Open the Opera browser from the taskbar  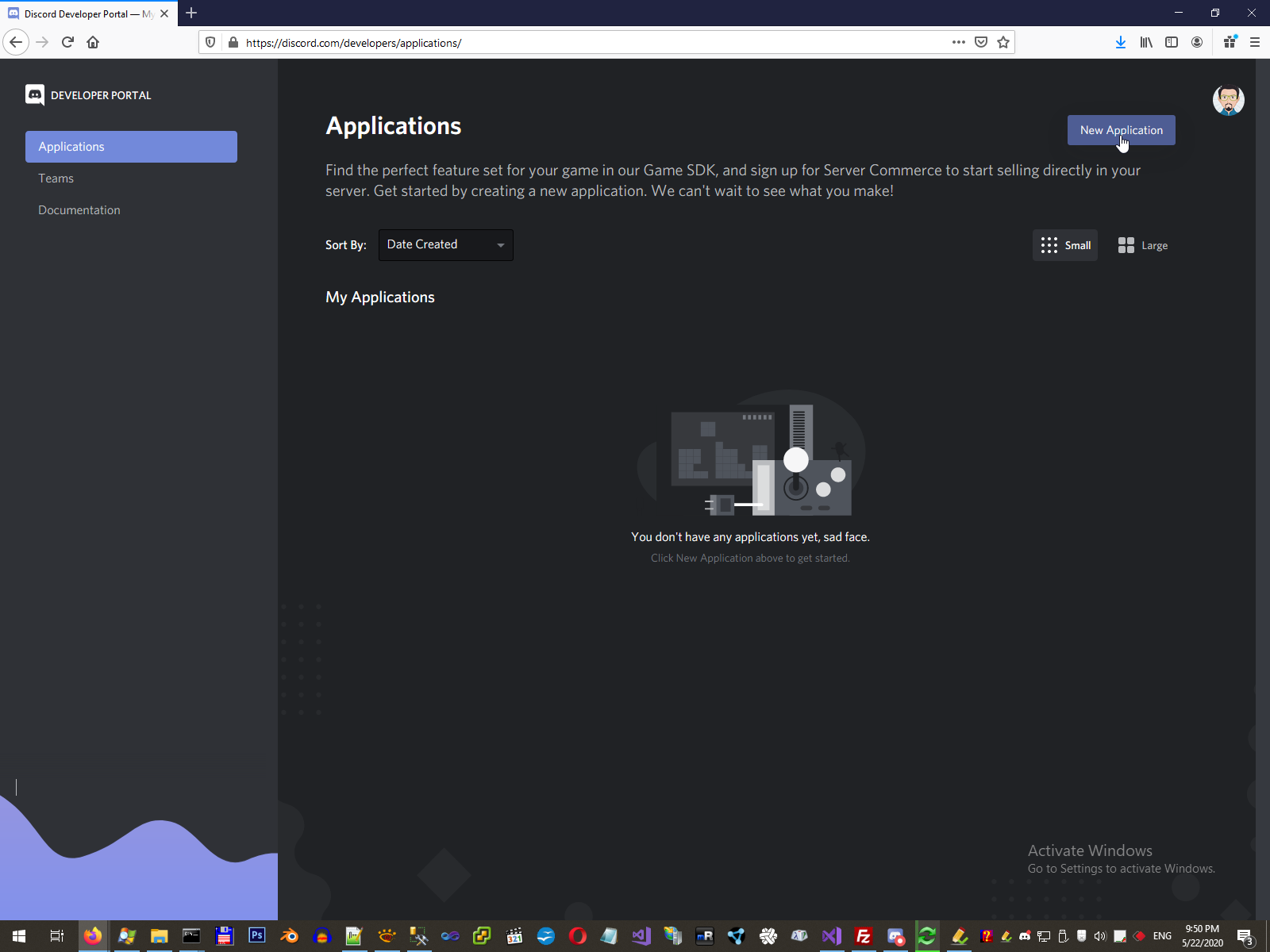(578, 936)
